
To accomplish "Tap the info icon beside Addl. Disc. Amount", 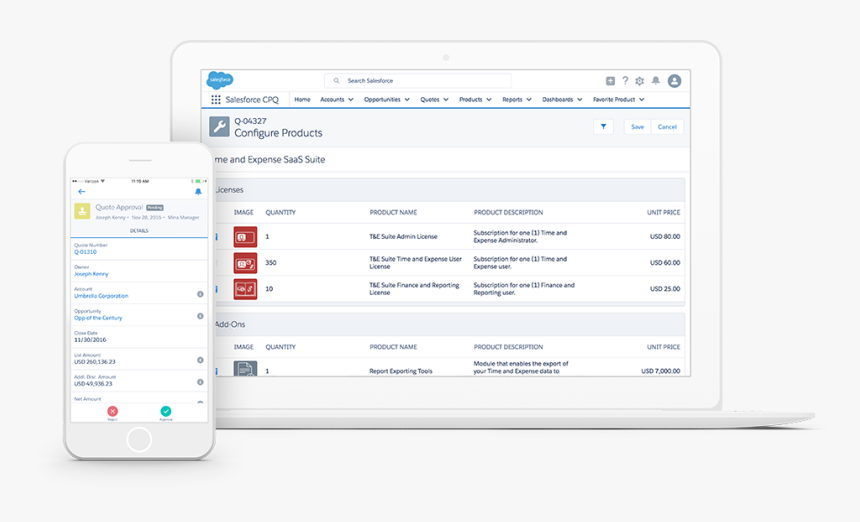I will tap(200, 382).
